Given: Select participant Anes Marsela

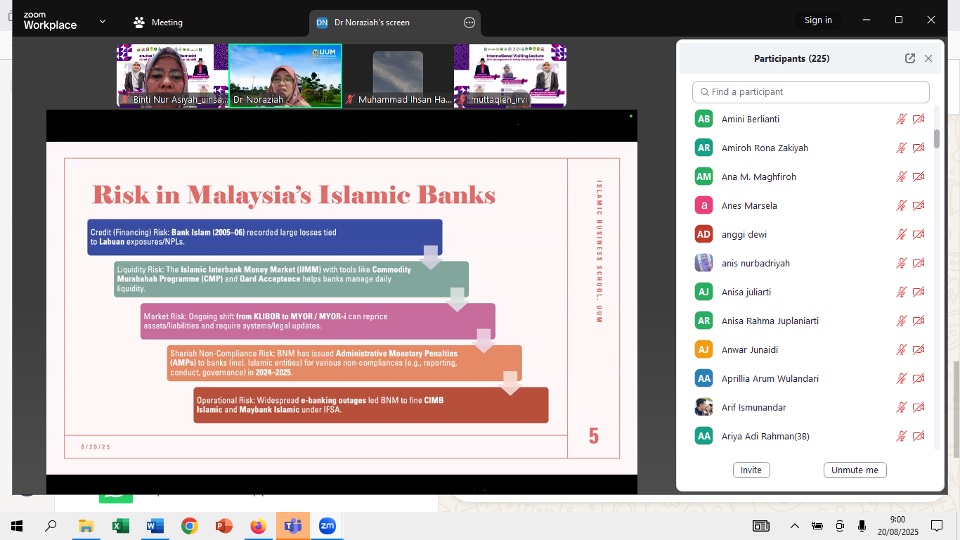Looking at the screenshot, I should 811,205.
